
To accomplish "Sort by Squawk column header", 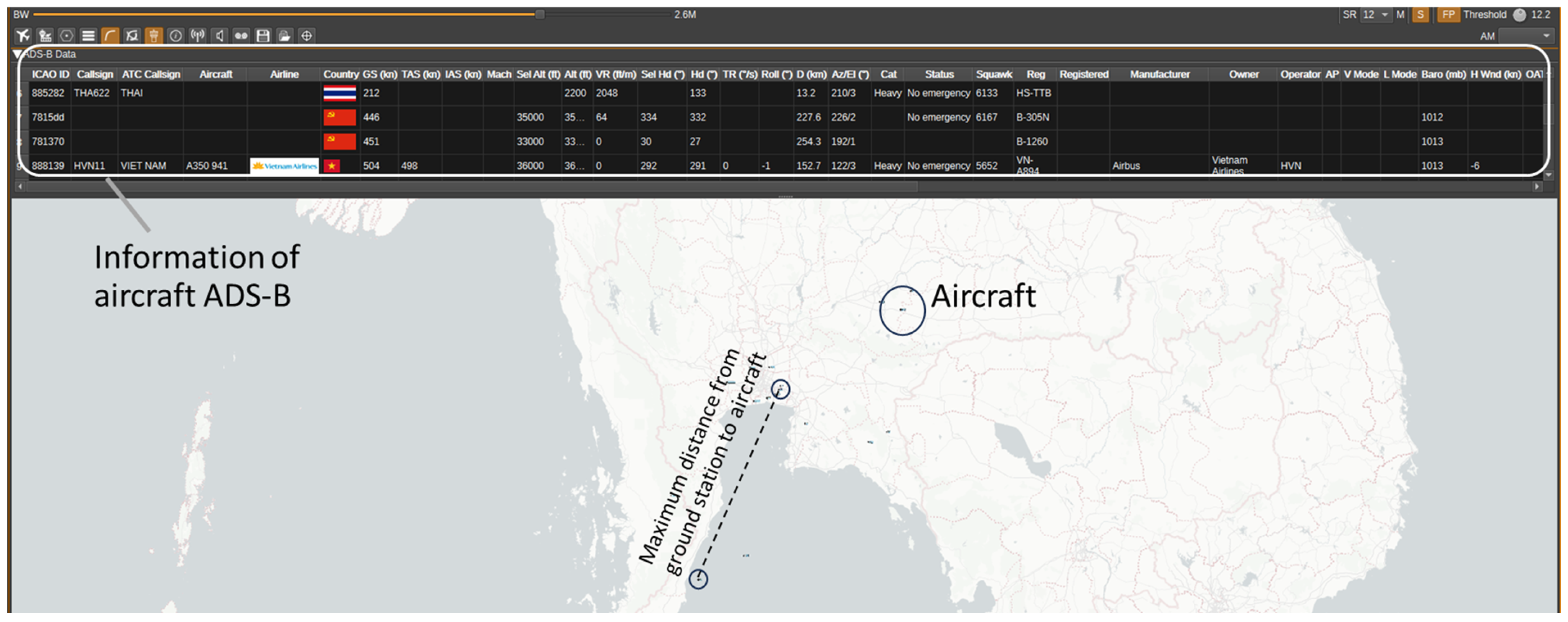I will pos(993,74).
